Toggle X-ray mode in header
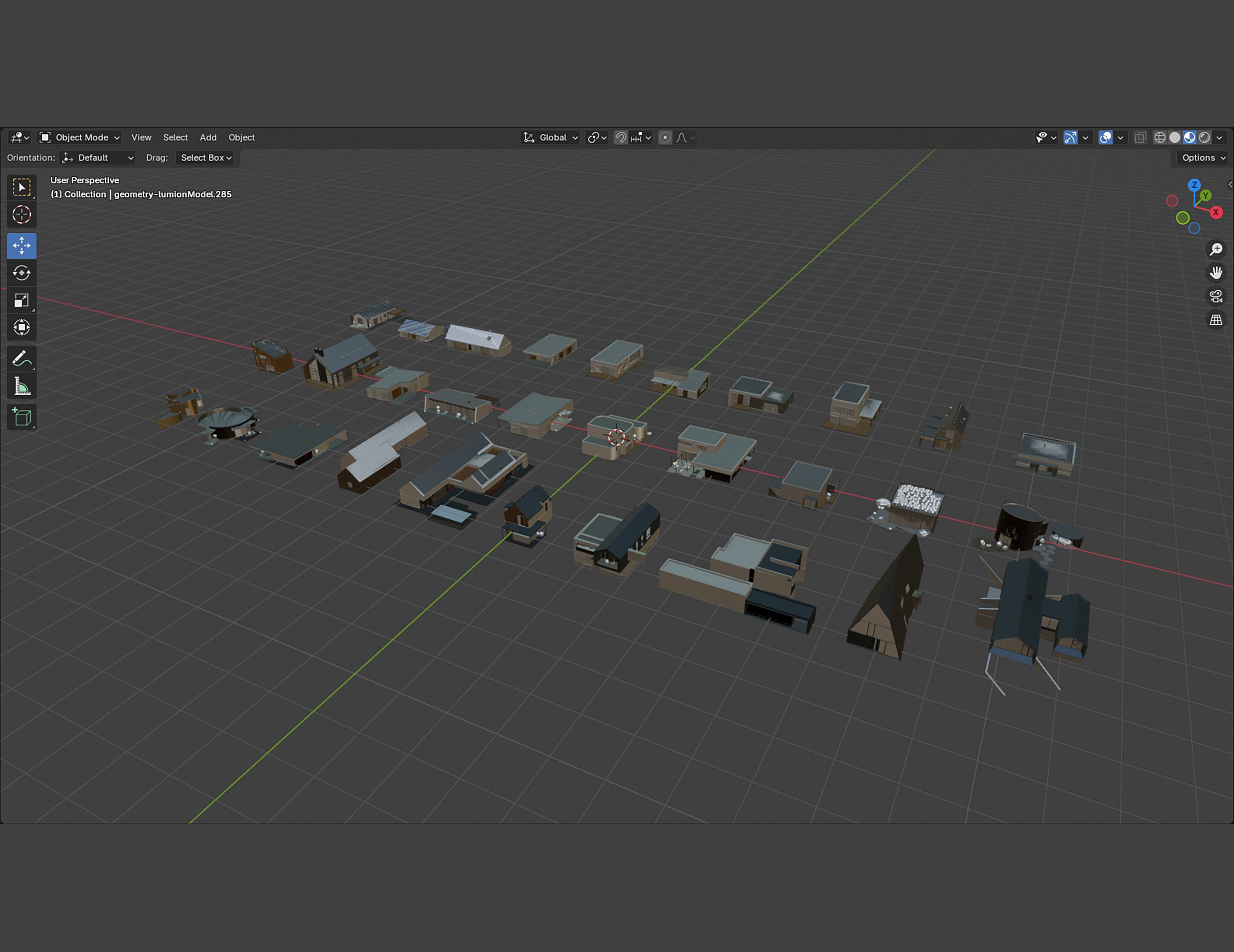Screen dimensions: 1234x952 1140,137
